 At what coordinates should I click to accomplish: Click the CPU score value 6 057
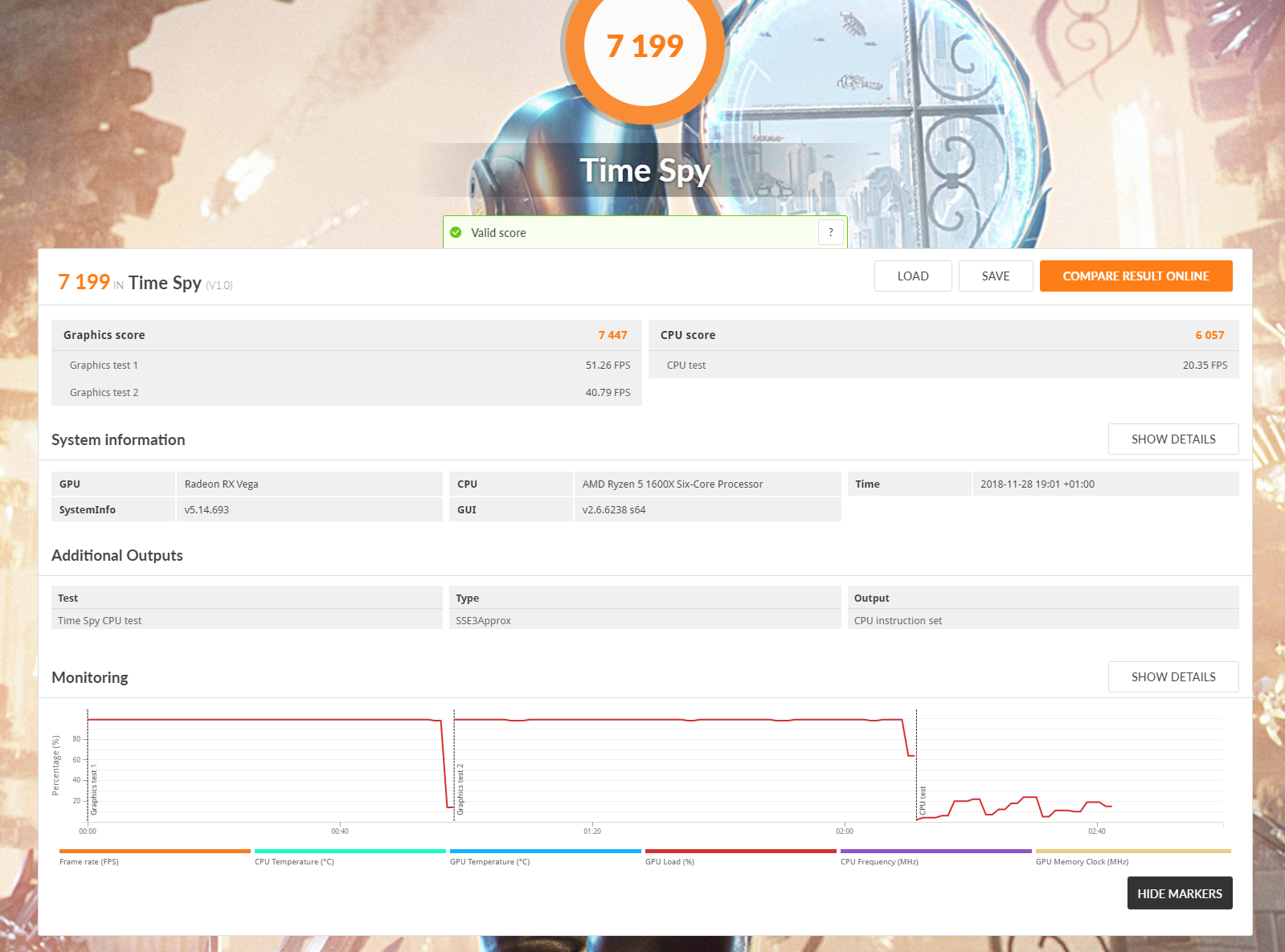(x=1209, y=335)
